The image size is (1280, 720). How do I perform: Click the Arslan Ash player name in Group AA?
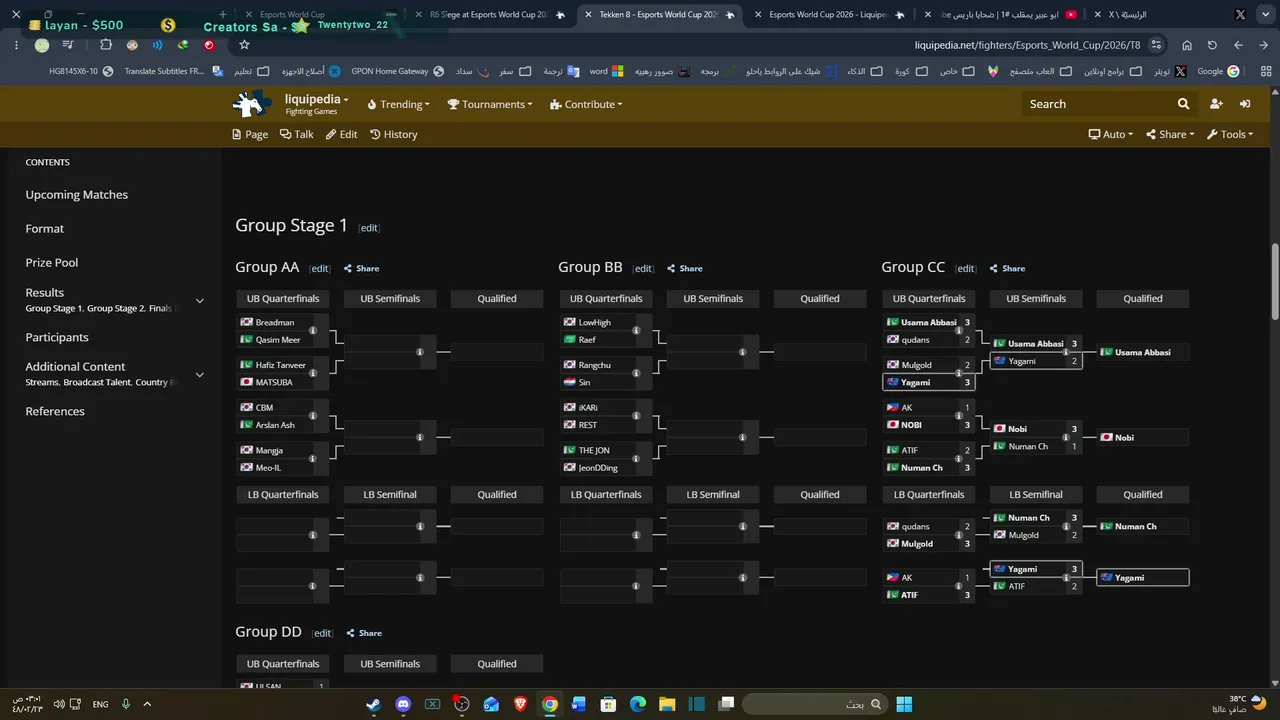click(x=275, y=425)
